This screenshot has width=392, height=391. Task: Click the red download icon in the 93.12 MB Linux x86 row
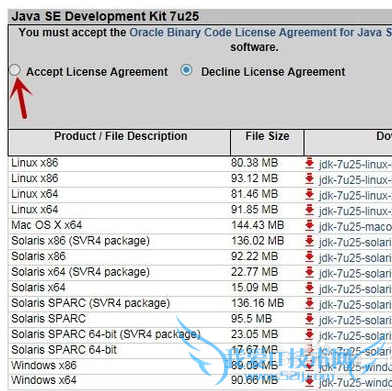310,179
